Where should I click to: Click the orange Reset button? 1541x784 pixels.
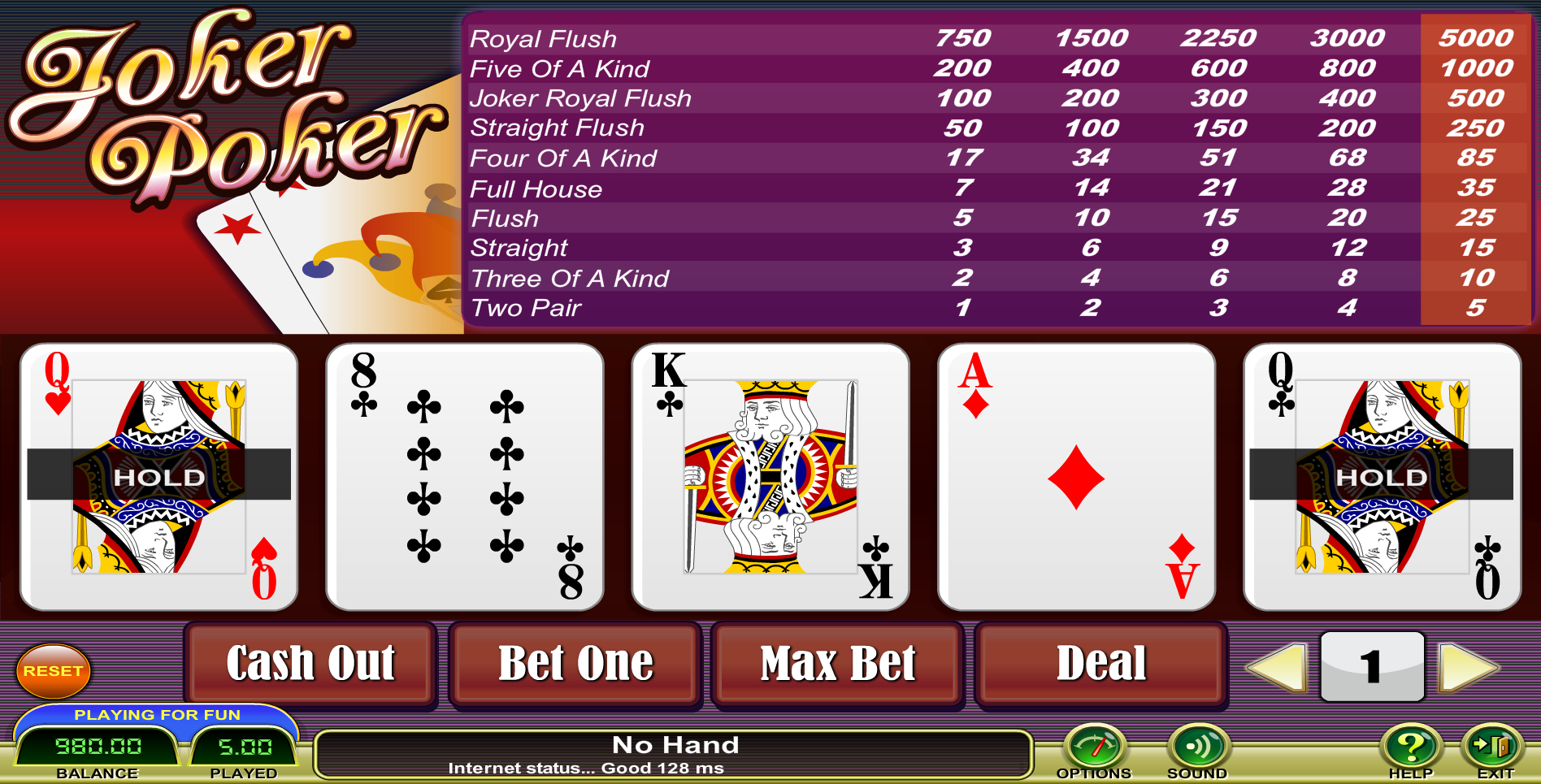click(x=53, y=671)
